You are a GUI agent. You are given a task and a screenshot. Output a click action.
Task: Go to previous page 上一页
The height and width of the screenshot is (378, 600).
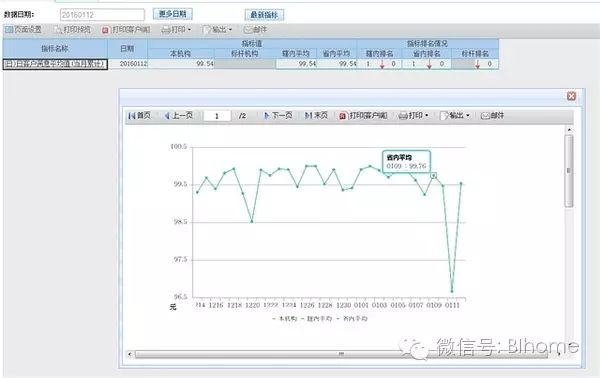pyautogui.click(x=178, y=116)
